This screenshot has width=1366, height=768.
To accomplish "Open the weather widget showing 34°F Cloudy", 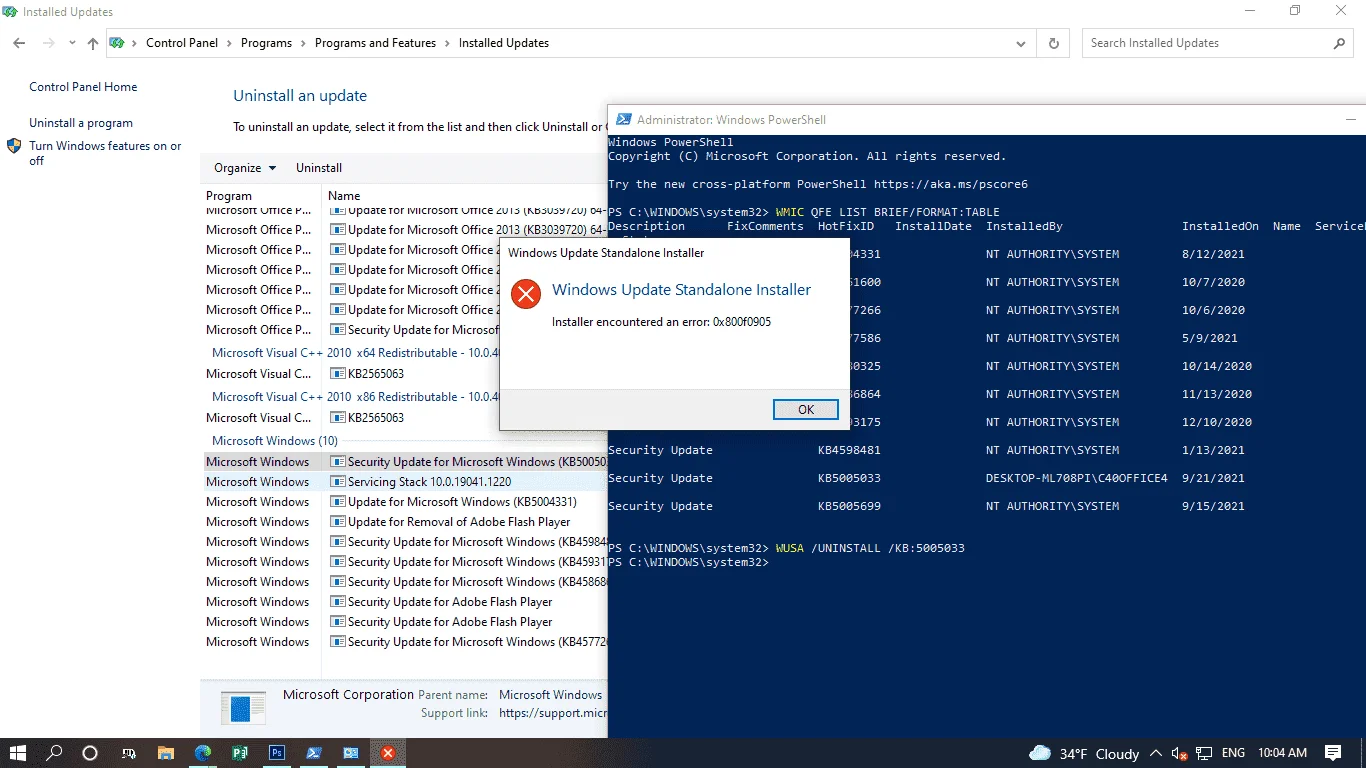I will pyautogui.click(x=1084, y=753).
